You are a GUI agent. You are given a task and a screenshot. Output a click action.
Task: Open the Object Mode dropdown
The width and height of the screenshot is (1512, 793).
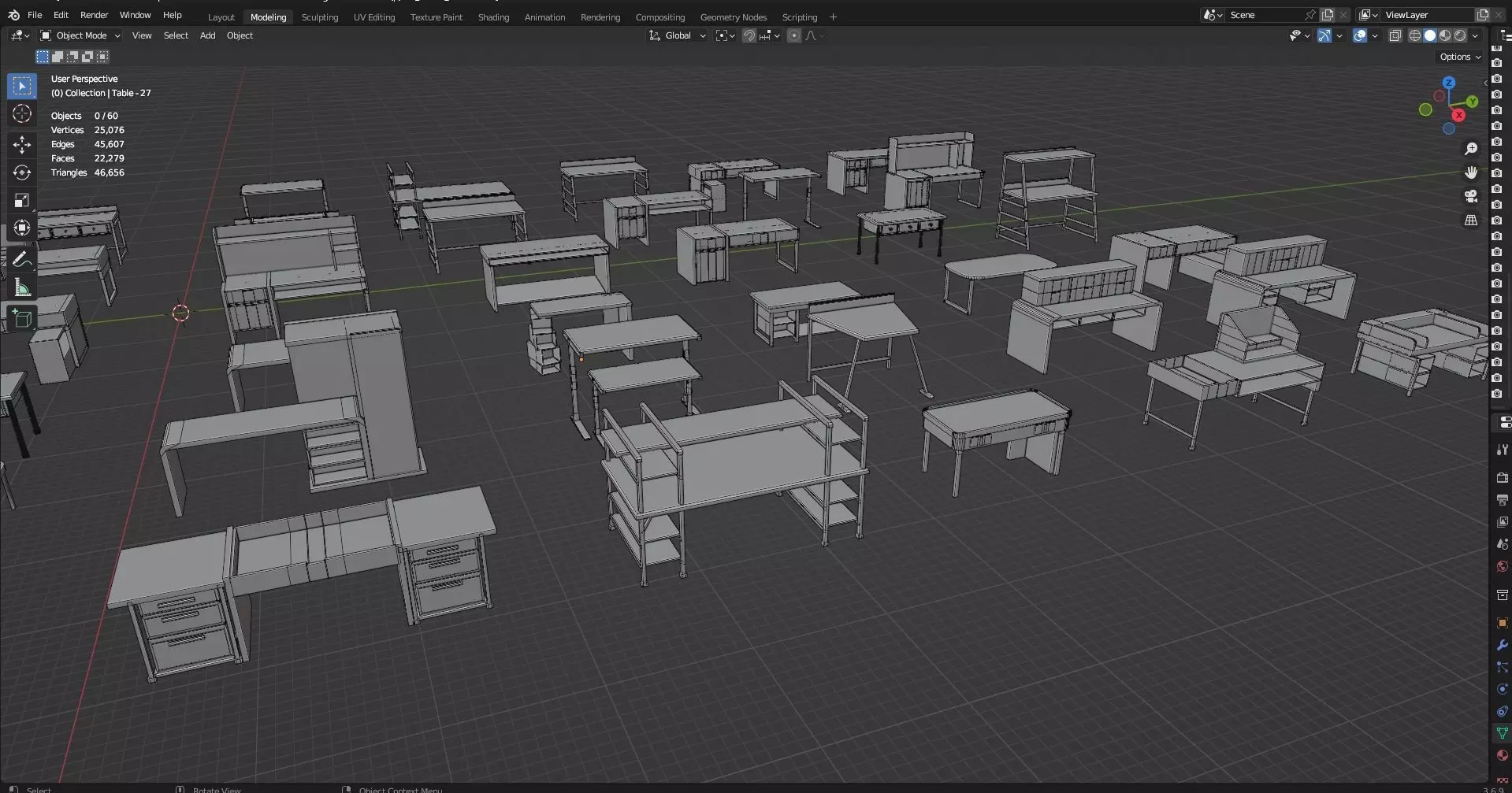80,35
